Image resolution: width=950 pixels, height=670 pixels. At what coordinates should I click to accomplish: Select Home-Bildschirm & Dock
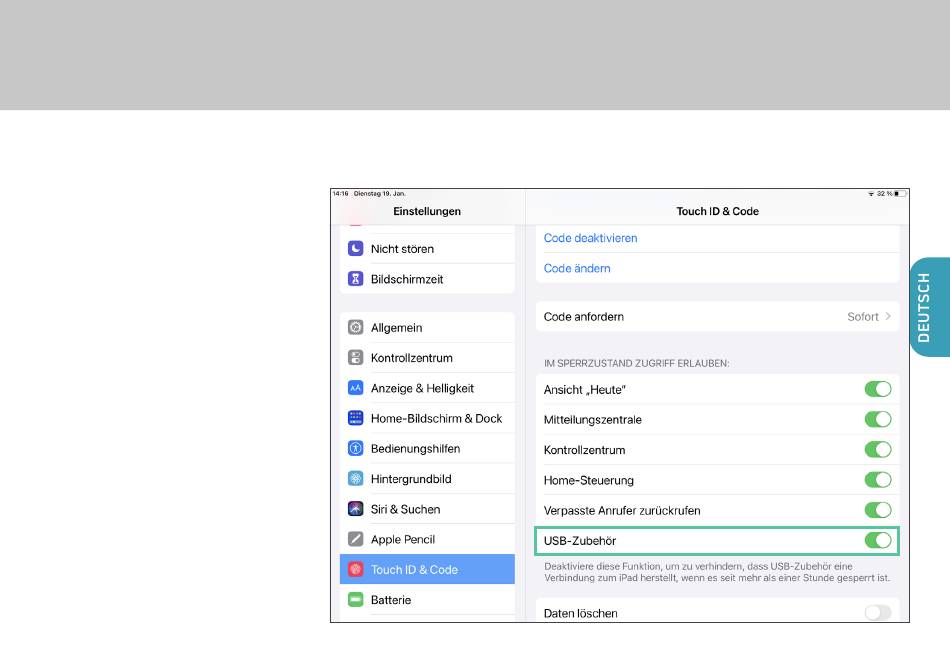pos(427,418)
